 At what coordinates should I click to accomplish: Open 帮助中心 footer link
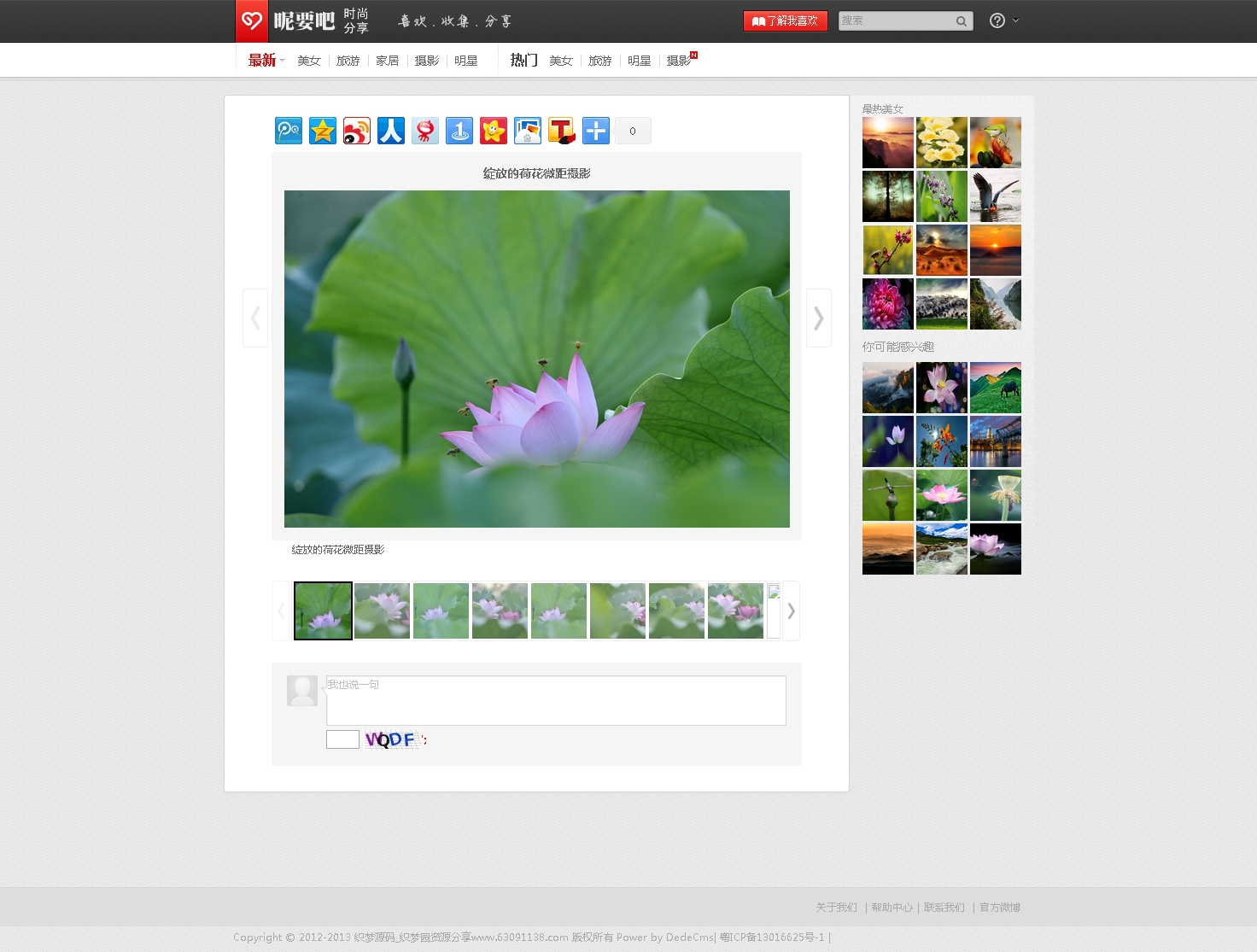point(892,908)
